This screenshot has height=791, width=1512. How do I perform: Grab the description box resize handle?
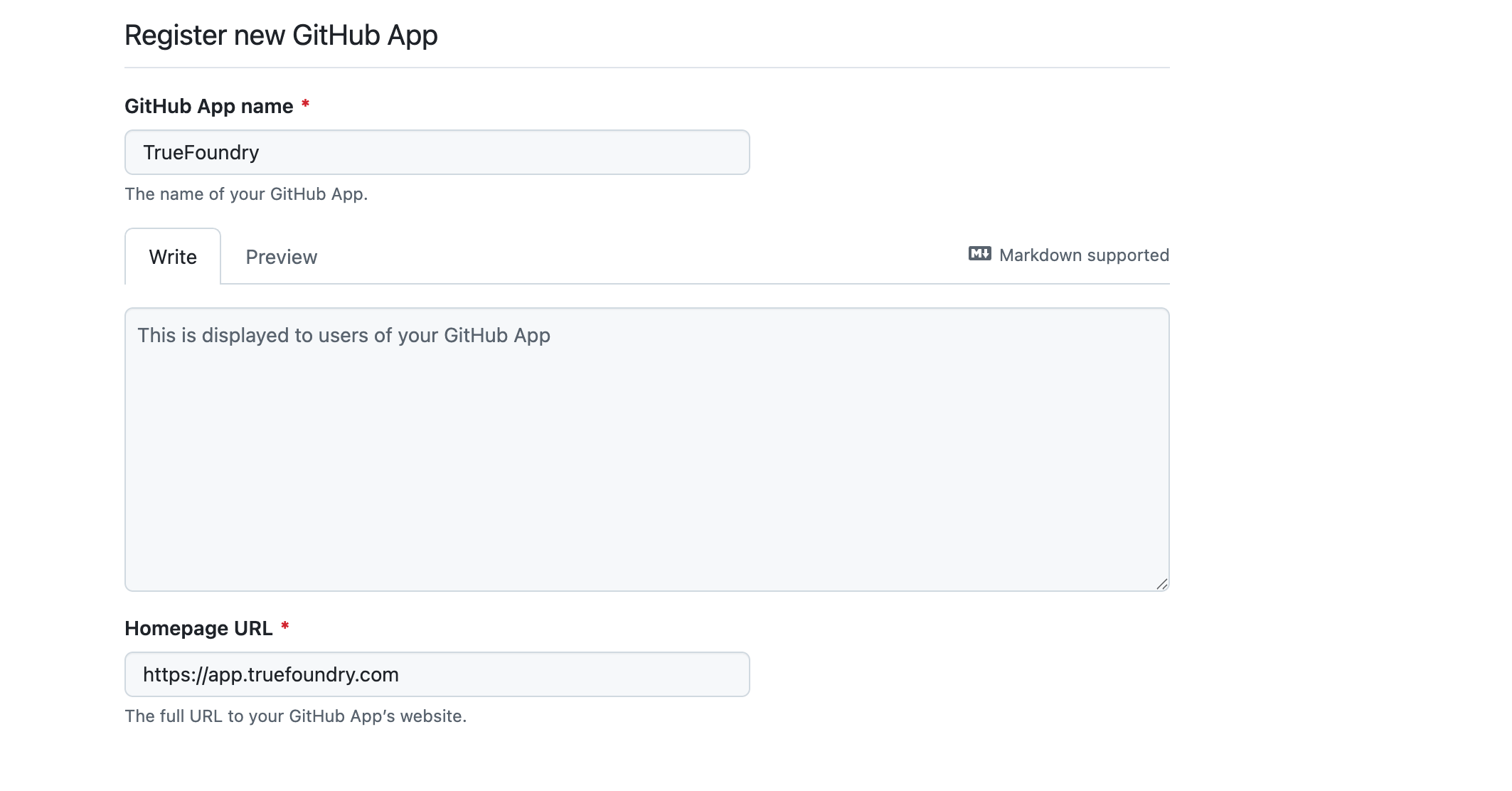pos(1161,584)
